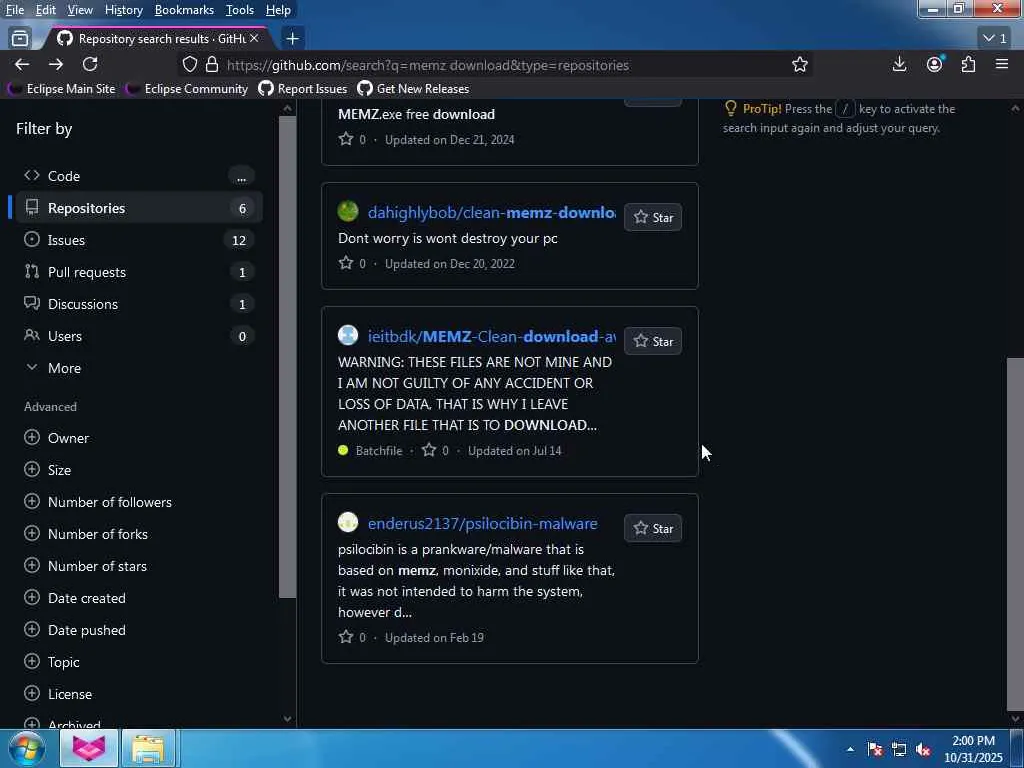The height and width of the screenshot is (768, 1024).
Task: Filter results by Code
Action: [x=138, y=176]
